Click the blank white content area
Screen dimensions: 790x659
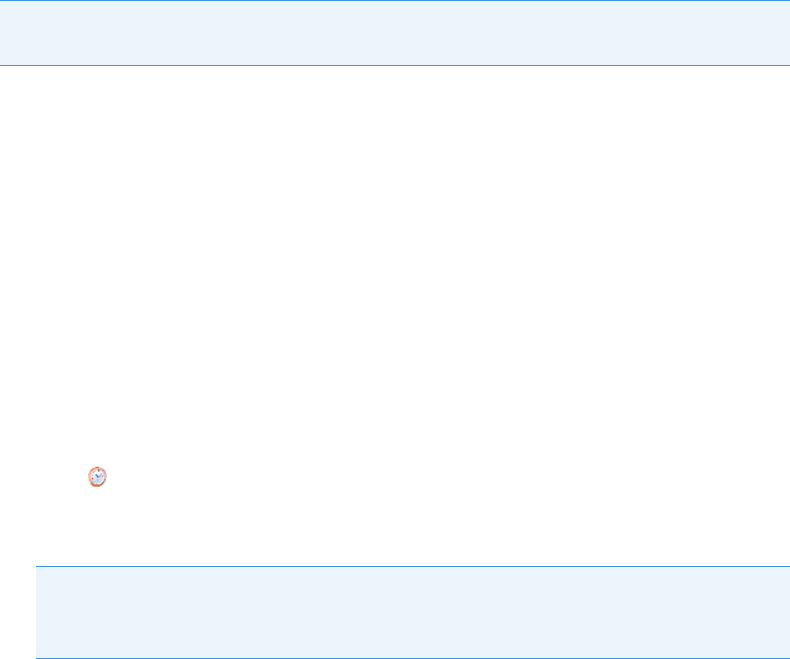coord(395,262)
